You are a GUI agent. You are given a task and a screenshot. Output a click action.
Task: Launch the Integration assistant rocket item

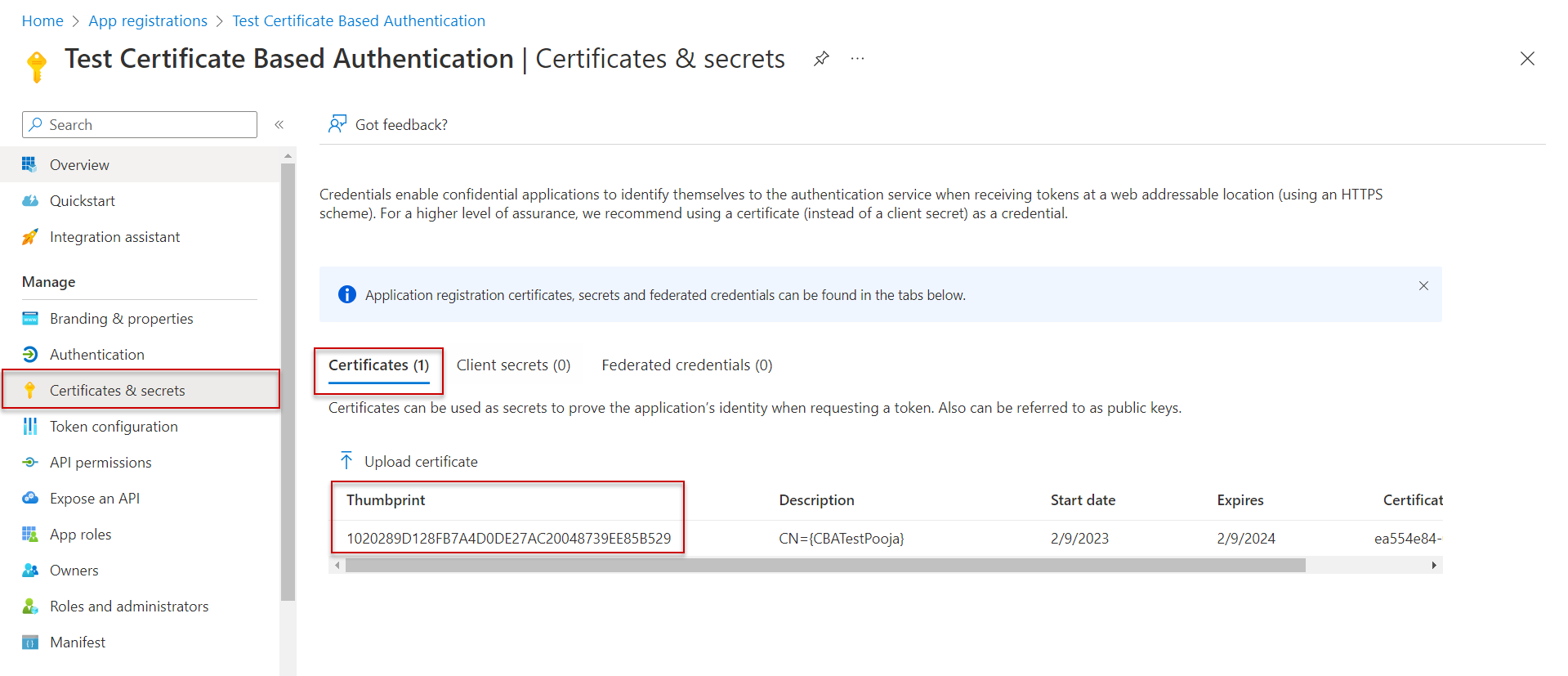(30, 237)
